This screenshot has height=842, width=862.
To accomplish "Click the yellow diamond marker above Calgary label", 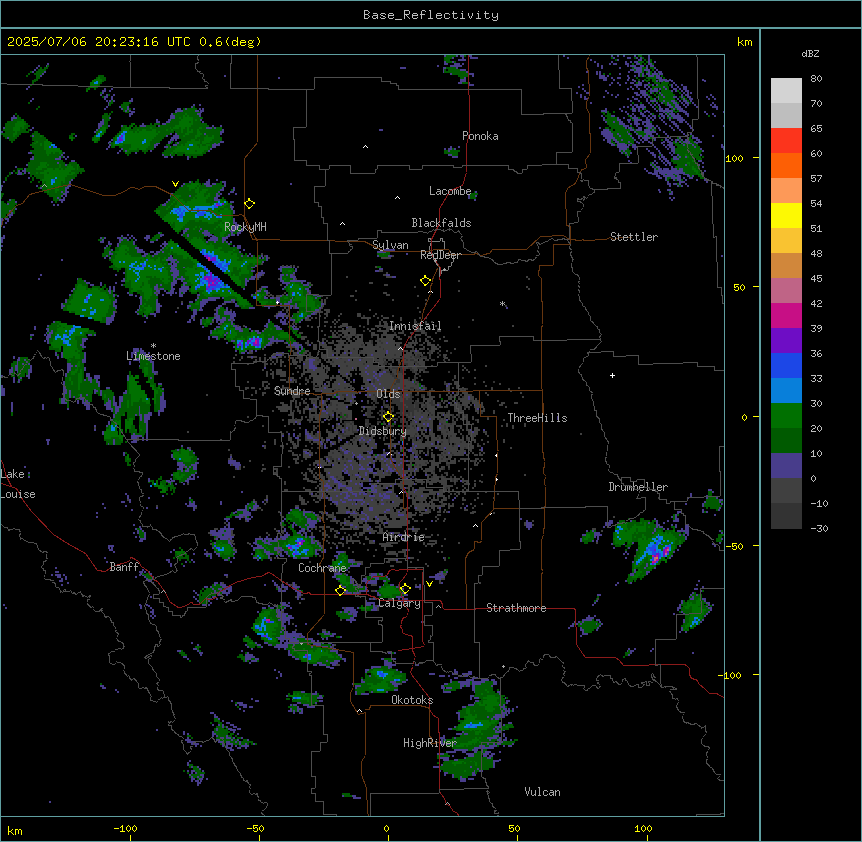I will [405, 589].
